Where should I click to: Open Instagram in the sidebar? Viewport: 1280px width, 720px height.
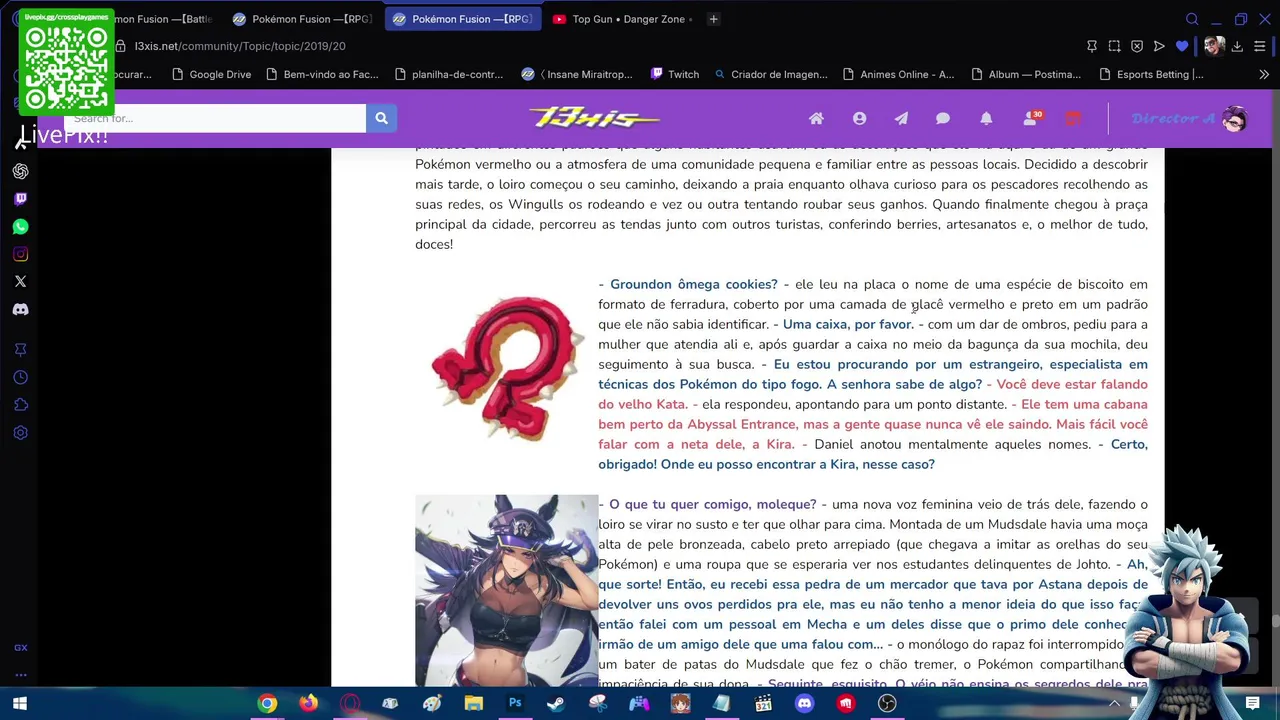tap(20, 254)
